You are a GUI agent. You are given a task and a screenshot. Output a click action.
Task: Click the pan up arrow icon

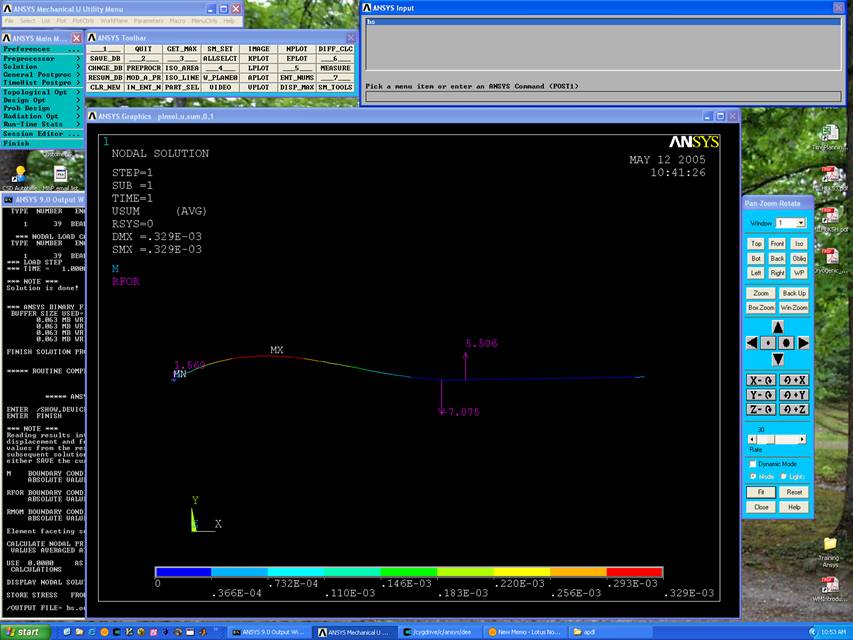pos(777,327)
